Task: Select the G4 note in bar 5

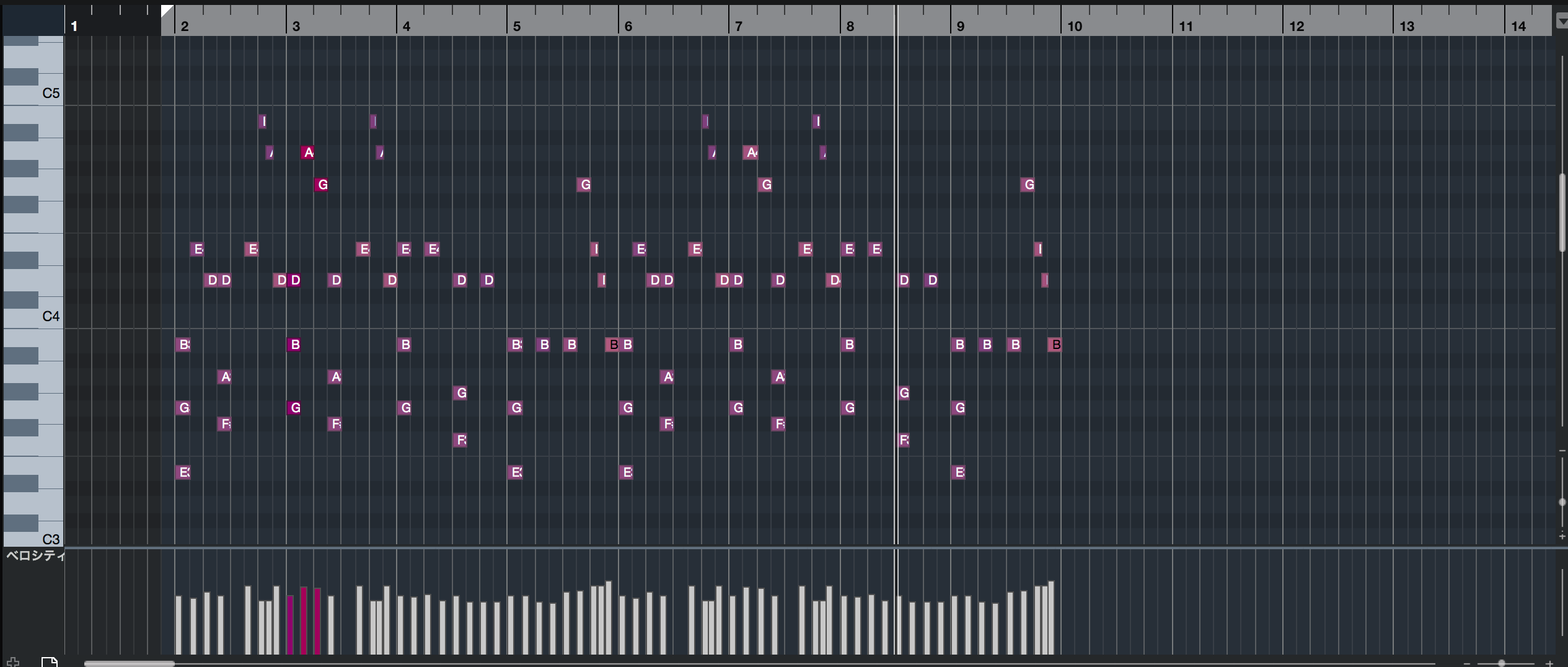Action: (584, 185)
